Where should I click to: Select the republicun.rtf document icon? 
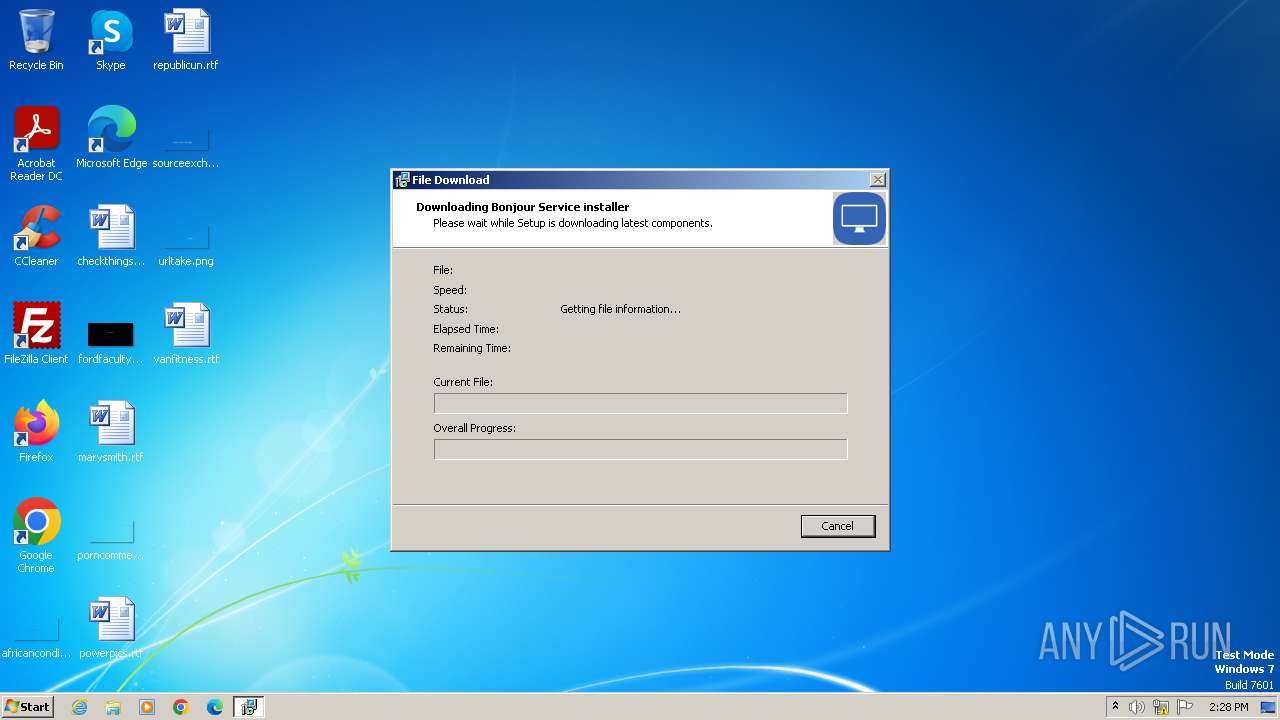(x=186, y=40)
